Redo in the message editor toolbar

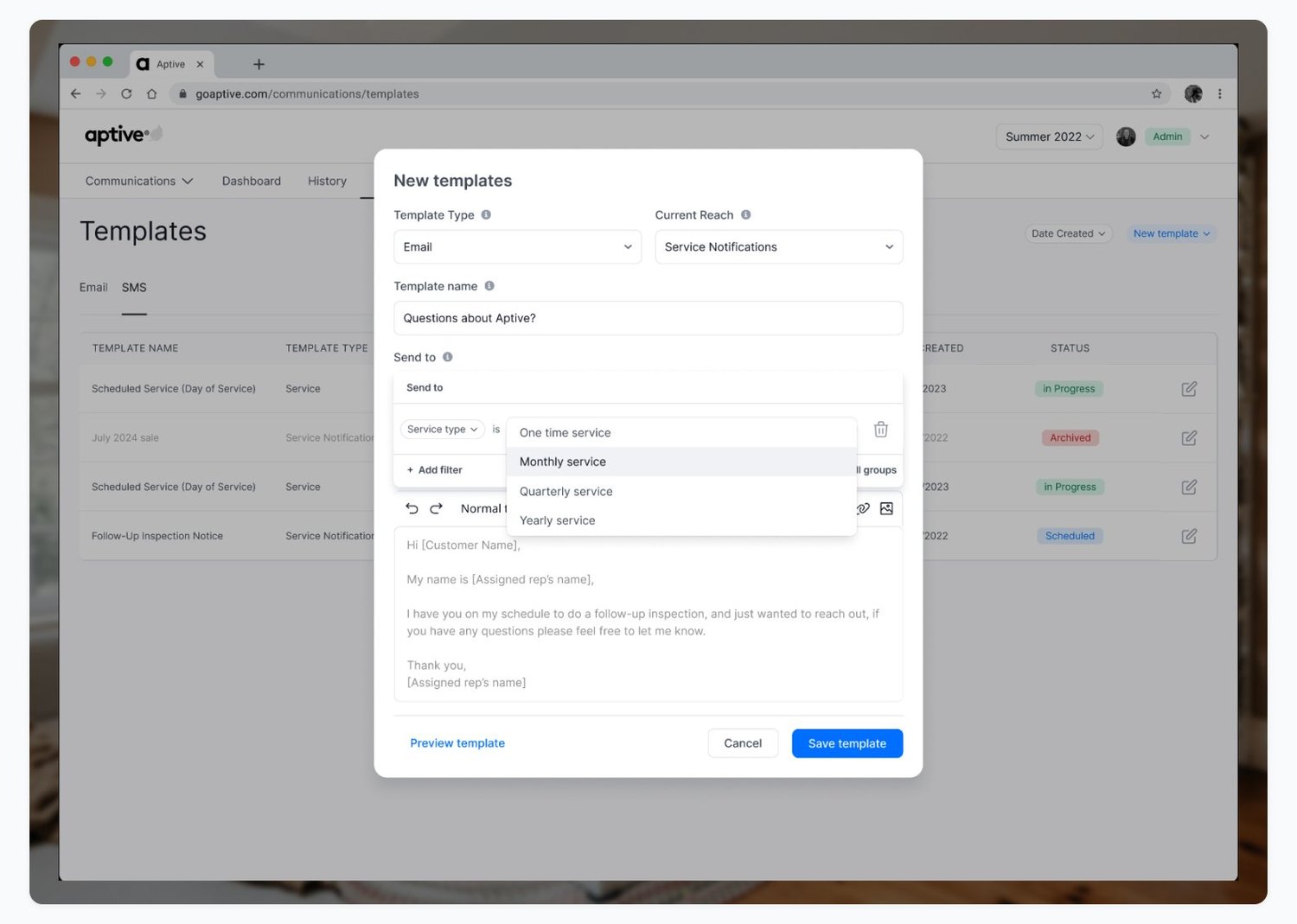pos(436,508)
